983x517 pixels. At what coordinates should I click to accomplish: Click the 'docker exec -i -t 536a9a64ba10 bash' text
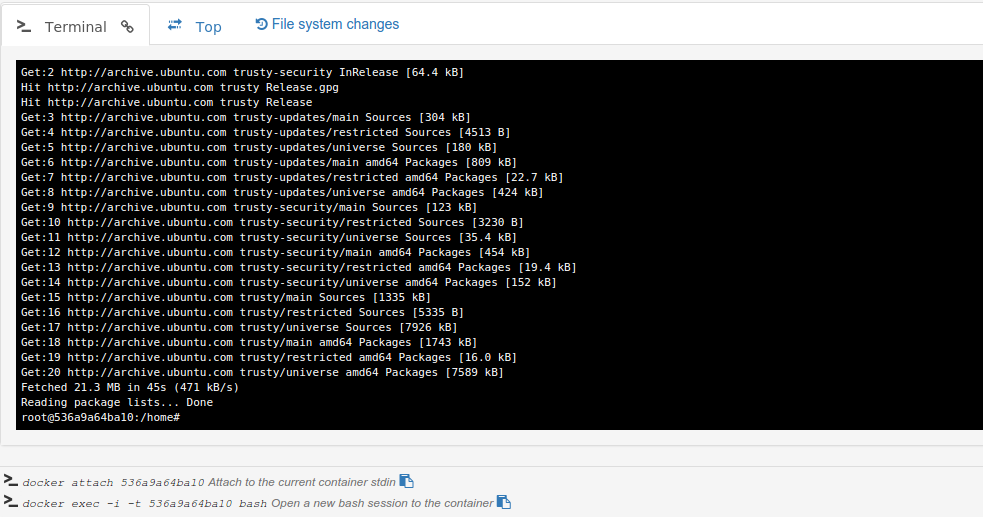point(145,503)
